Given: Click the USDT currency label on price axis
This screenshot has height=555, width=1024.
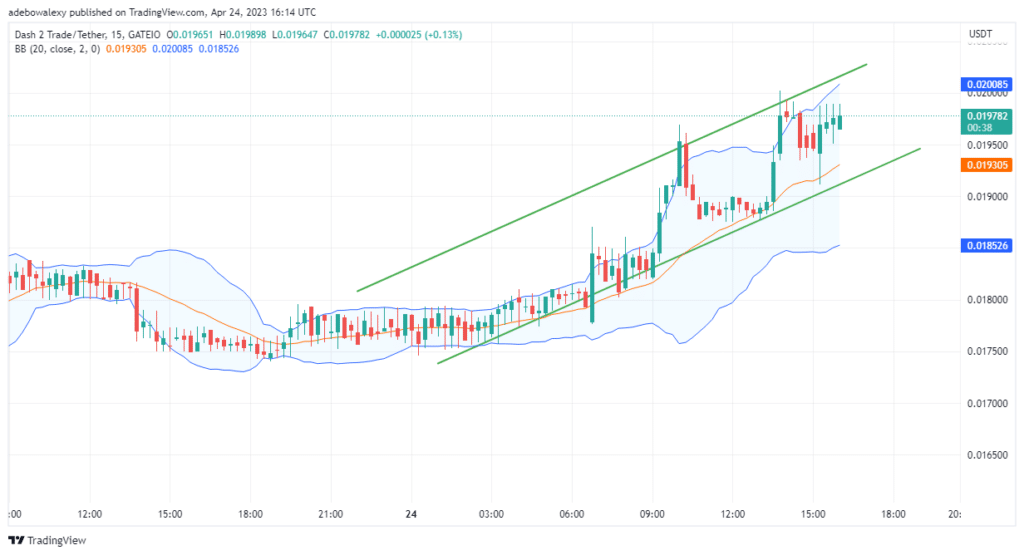Looking at the screenshot, I should click(x=980, y=34).
